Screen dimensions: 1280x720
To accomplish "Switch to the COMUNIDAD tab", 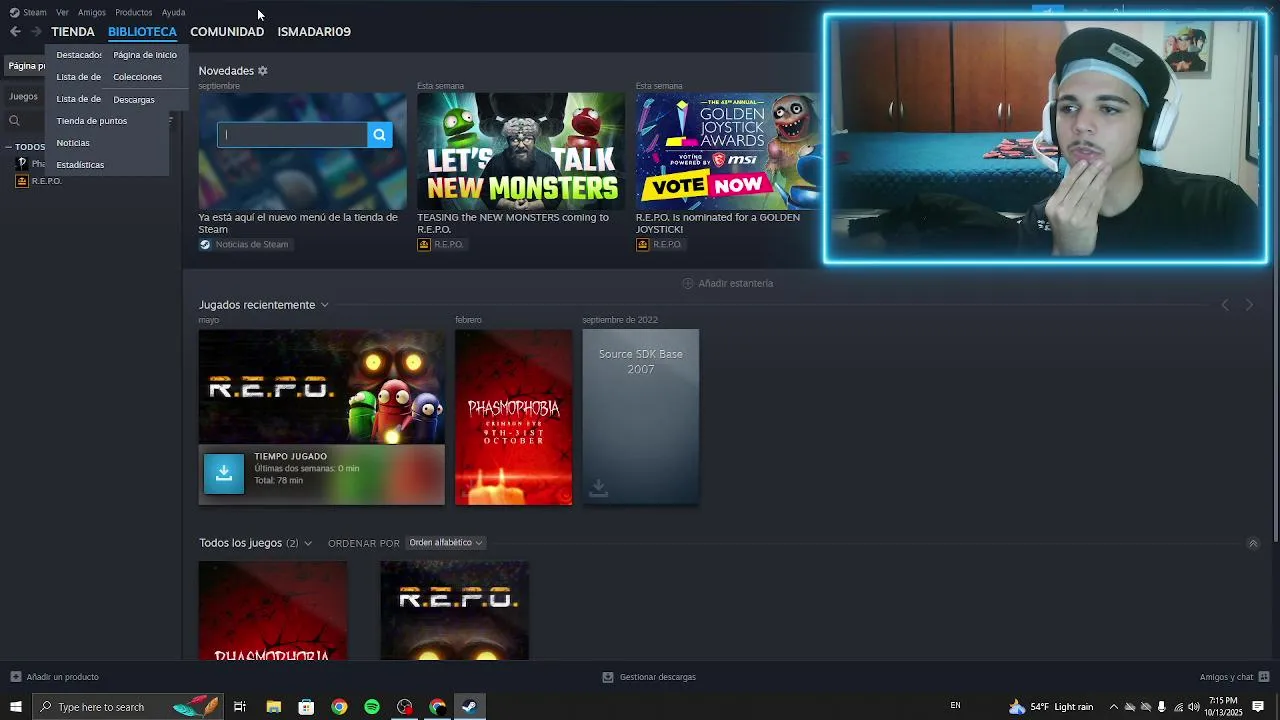I will (227, 32).
